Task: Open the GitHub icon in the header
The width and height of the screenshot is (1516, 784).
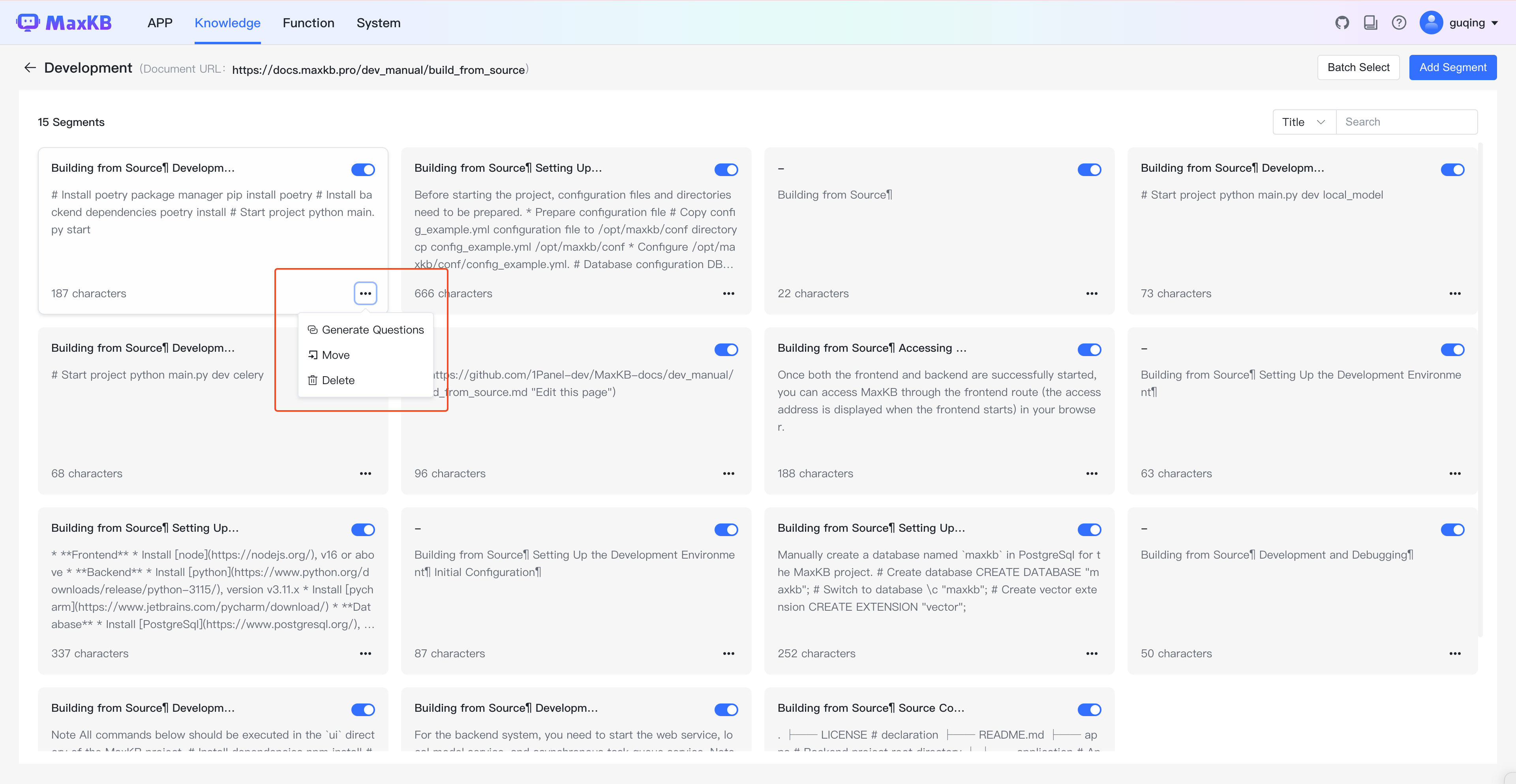Action: tap(1342, 23)
